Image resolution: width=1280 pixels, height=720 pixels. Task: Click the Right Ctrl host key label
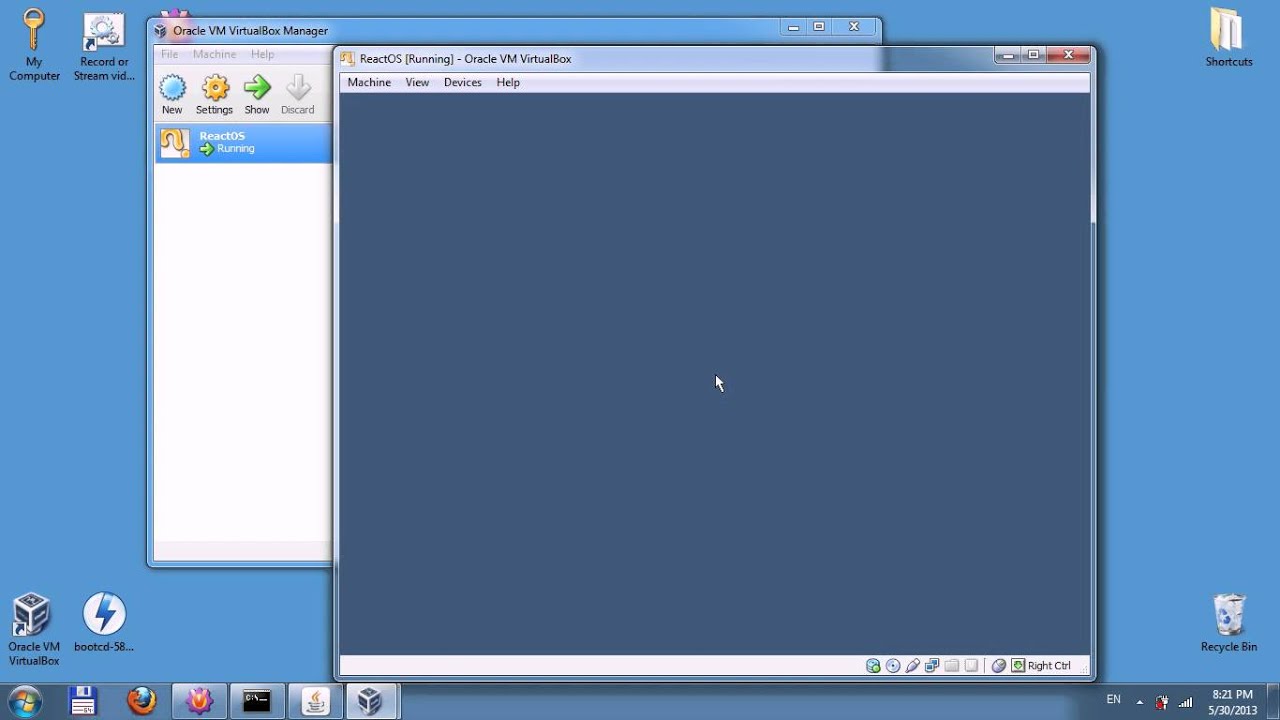coord(1049,665)
